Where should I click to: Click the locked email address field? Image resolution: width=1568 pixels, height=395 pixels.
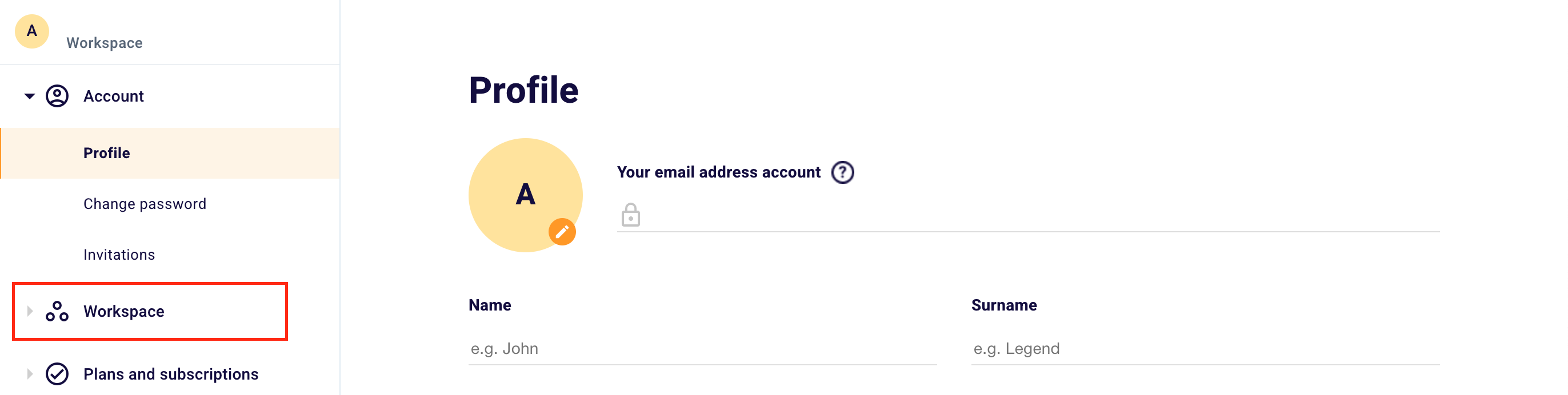[x=1035, y=216]
